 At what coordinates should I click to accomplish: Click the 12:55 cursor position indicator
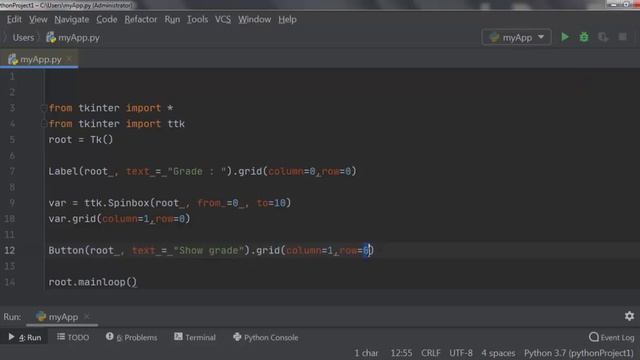[401, 353]
